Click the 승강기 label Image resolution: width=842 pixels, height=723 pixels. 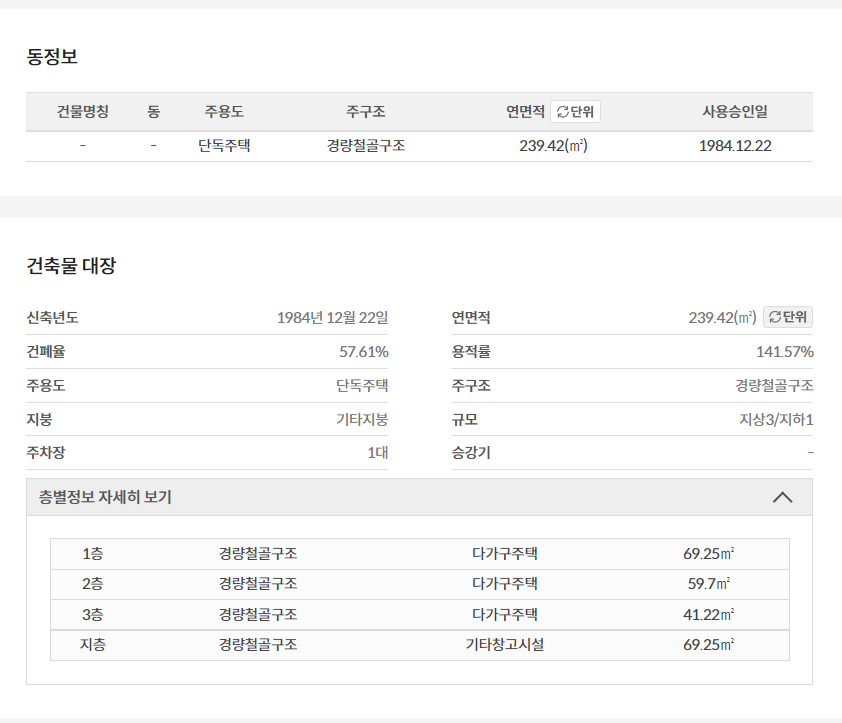point(471,453)
